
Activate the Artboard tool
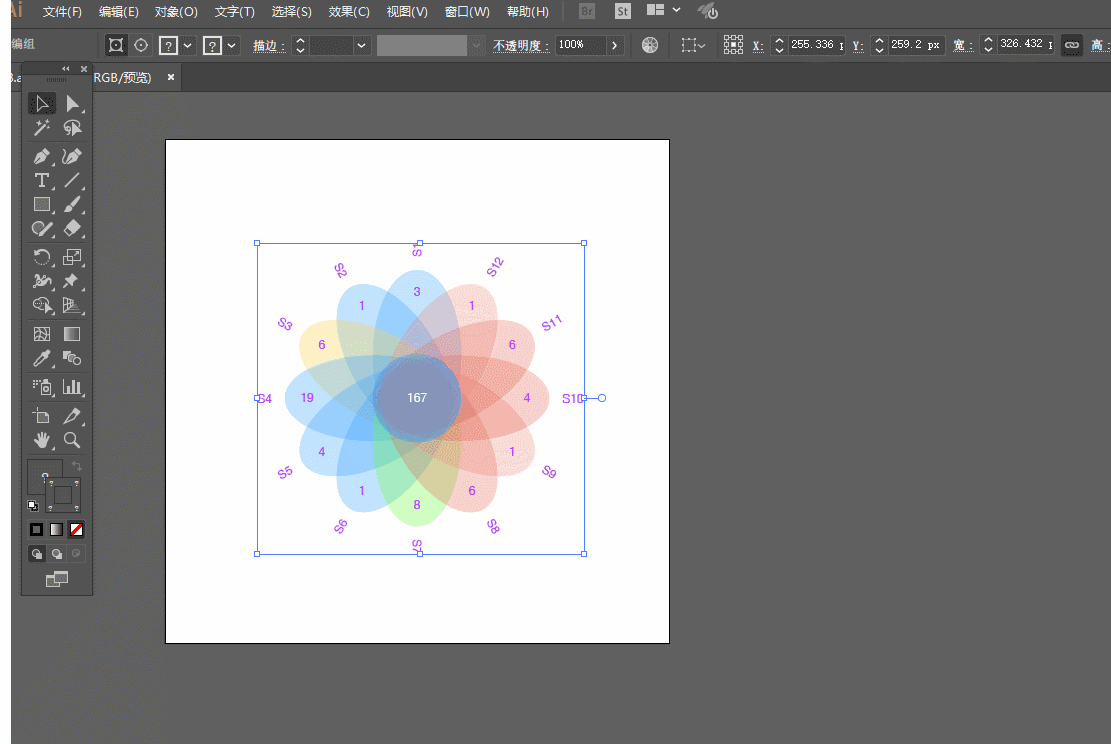coord(42,416)
